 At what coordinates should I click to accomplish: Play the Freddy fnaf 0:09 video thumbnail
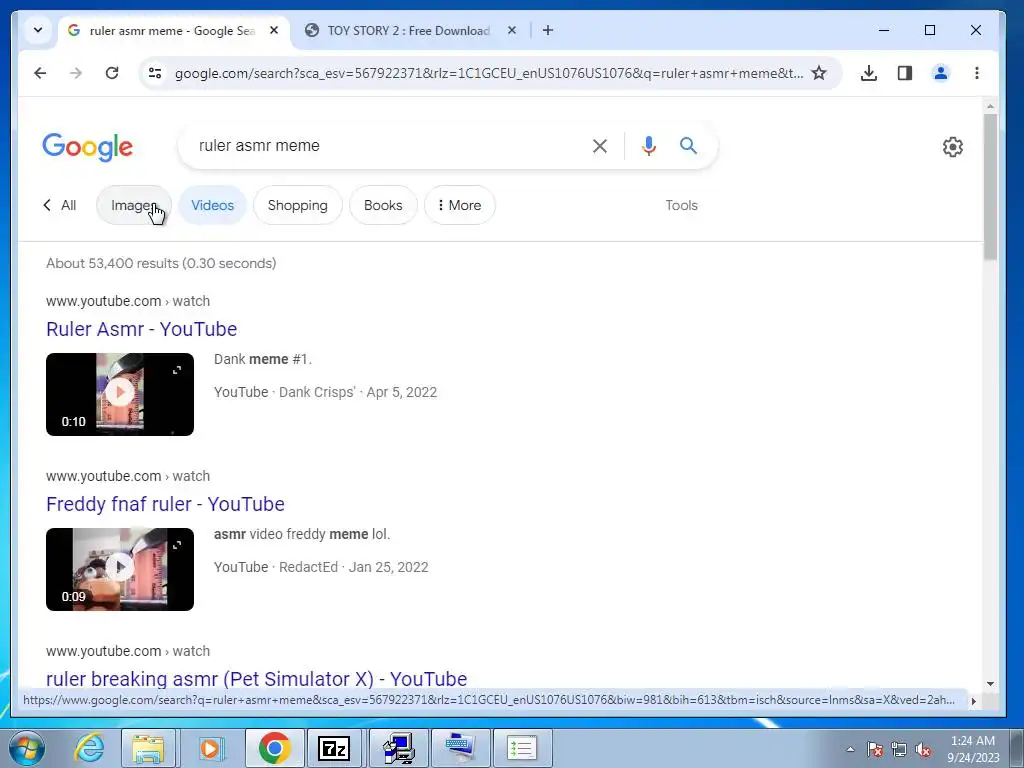coord(120,569)
